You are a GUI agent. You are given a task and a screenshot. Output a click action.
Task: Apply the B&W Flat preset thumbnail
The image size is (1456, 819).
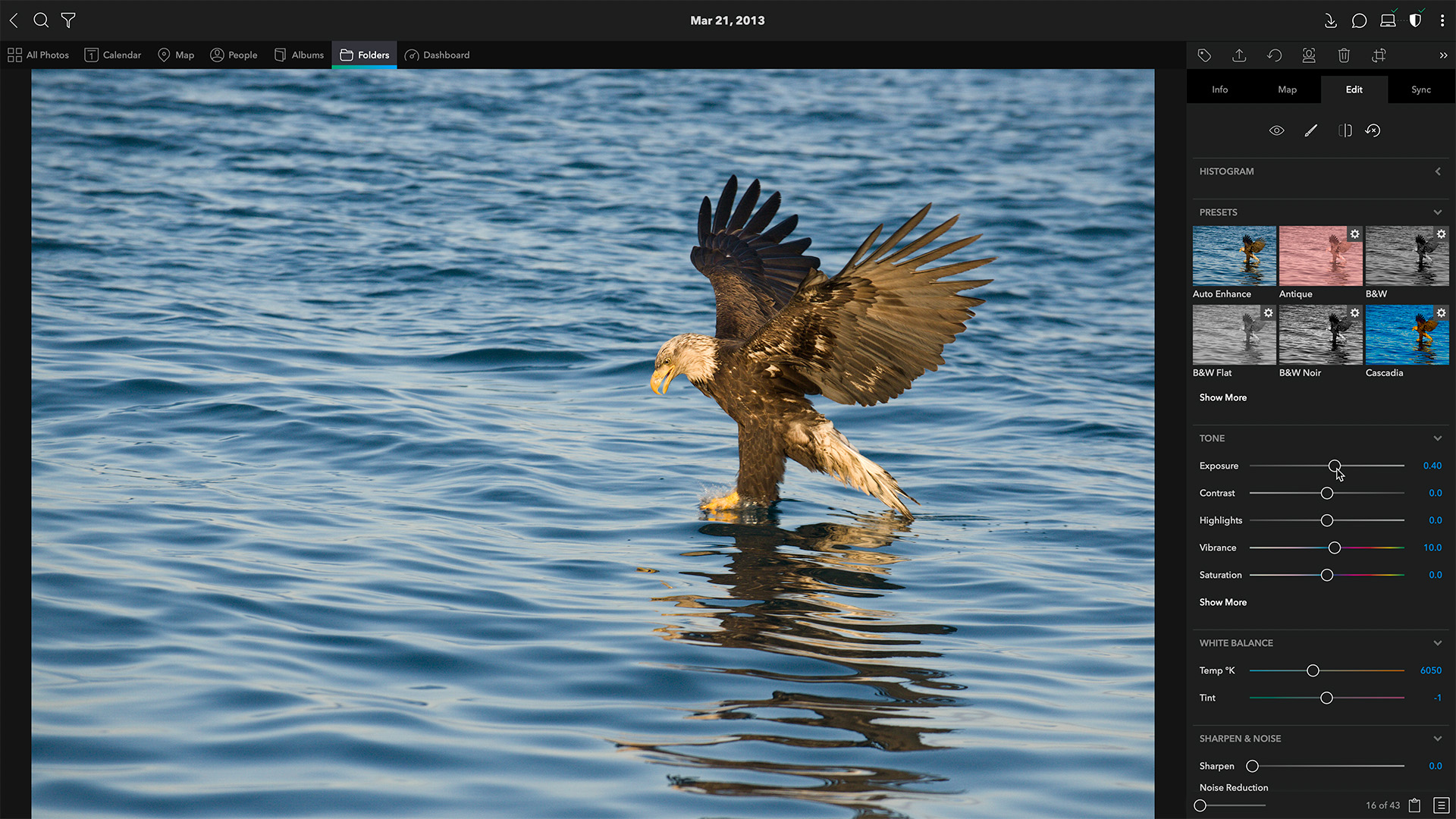point(1234,334)
